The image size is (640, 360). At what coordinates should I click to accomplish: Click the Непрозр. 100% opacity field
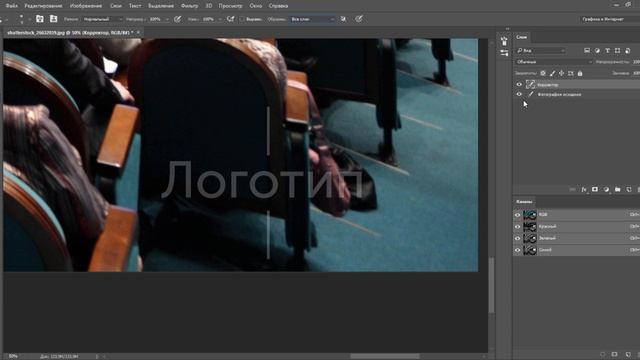coord(156,19)
